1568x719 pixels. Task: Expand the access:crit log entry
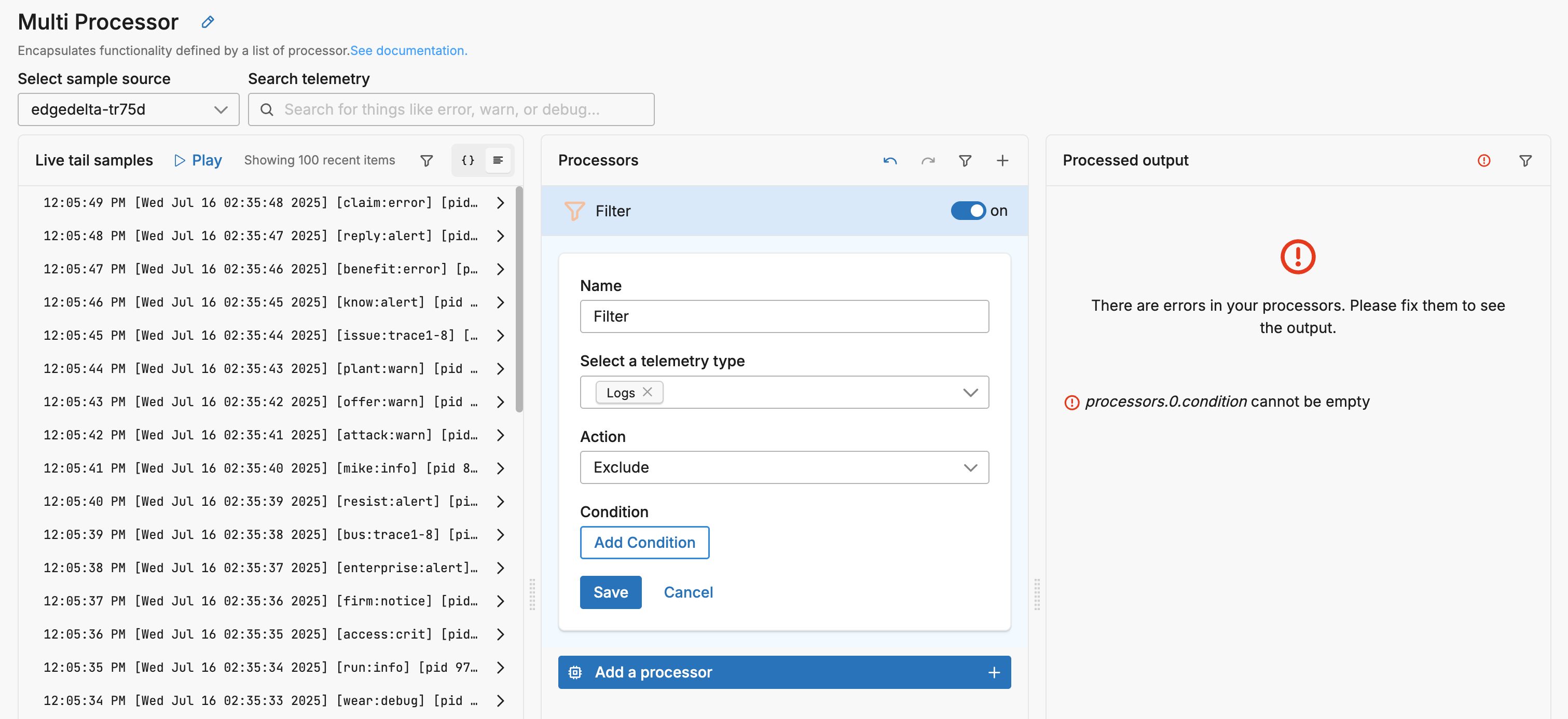500,634
